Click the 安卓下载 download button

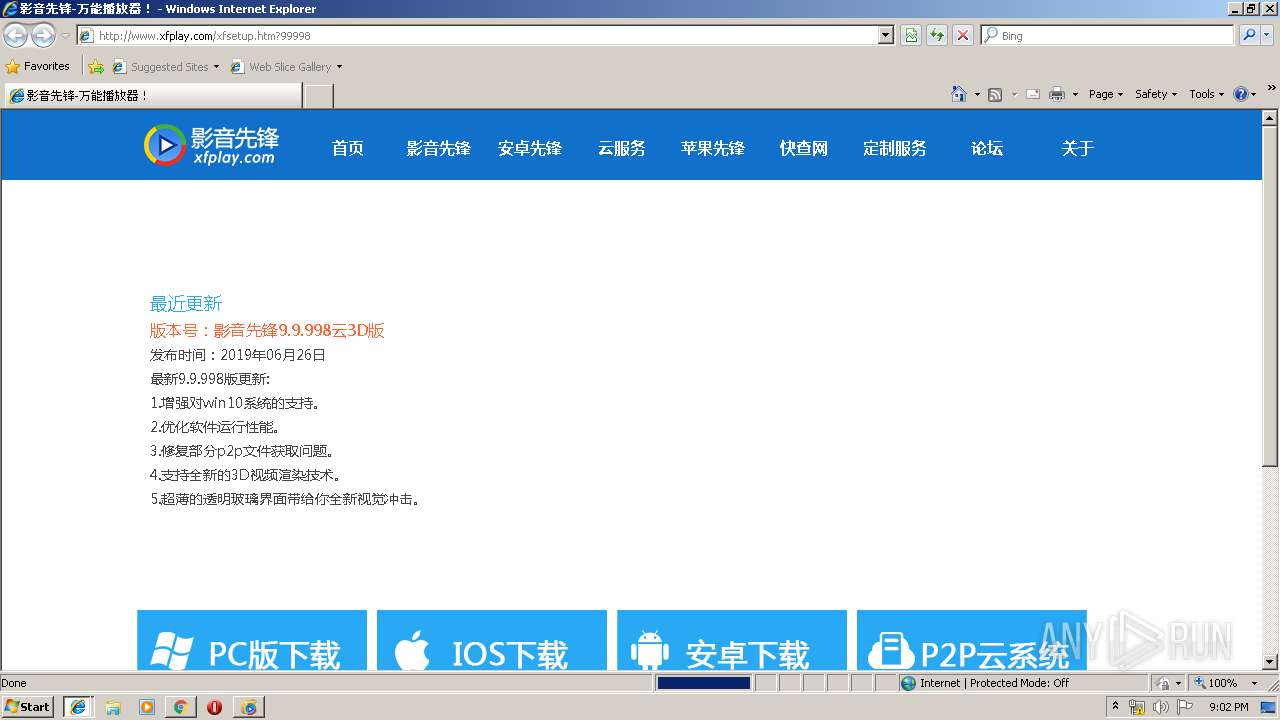tap(732, 640)
